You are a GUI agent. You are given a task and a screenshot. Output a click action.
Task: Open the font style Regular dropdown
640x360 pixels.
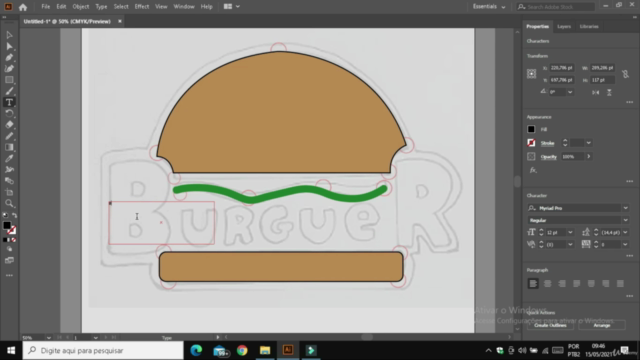(625, 220)
